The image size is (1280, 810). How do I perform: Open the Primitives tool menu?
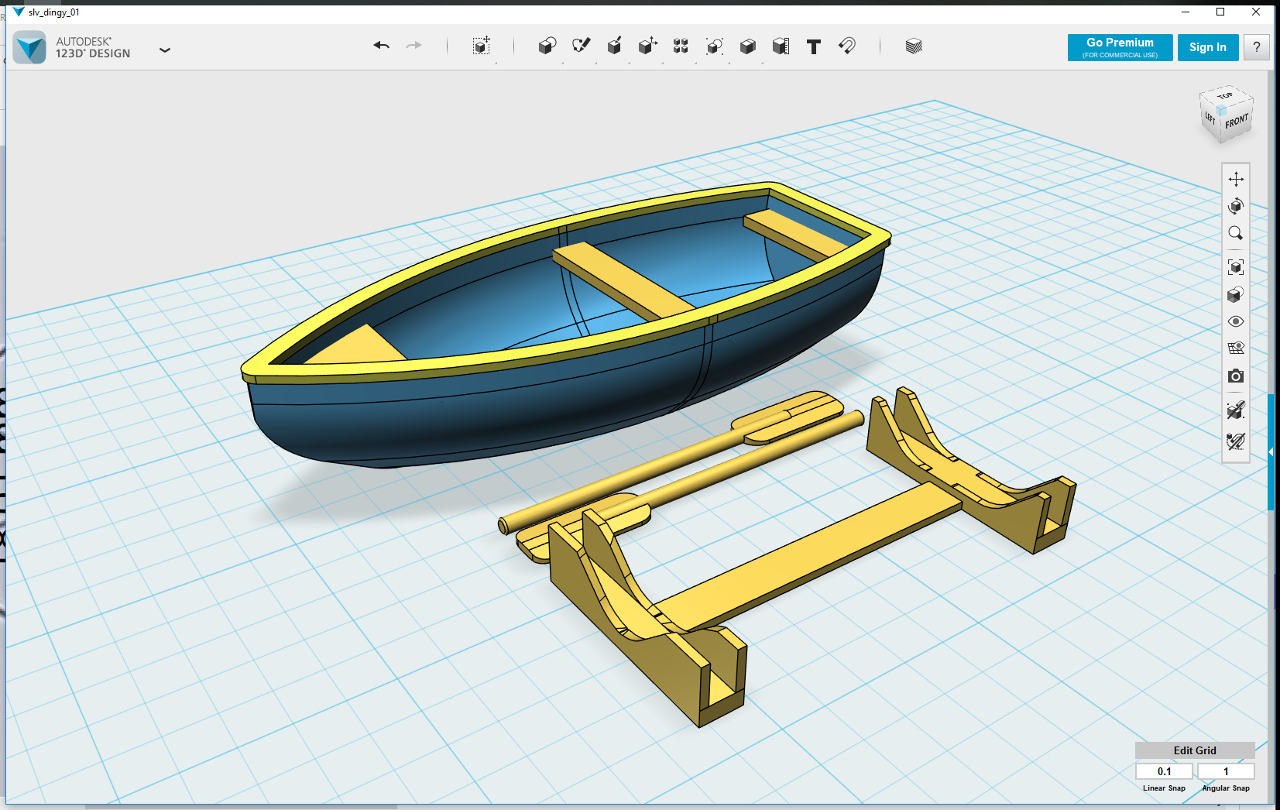pyautogui.click(x=547, y=46)
